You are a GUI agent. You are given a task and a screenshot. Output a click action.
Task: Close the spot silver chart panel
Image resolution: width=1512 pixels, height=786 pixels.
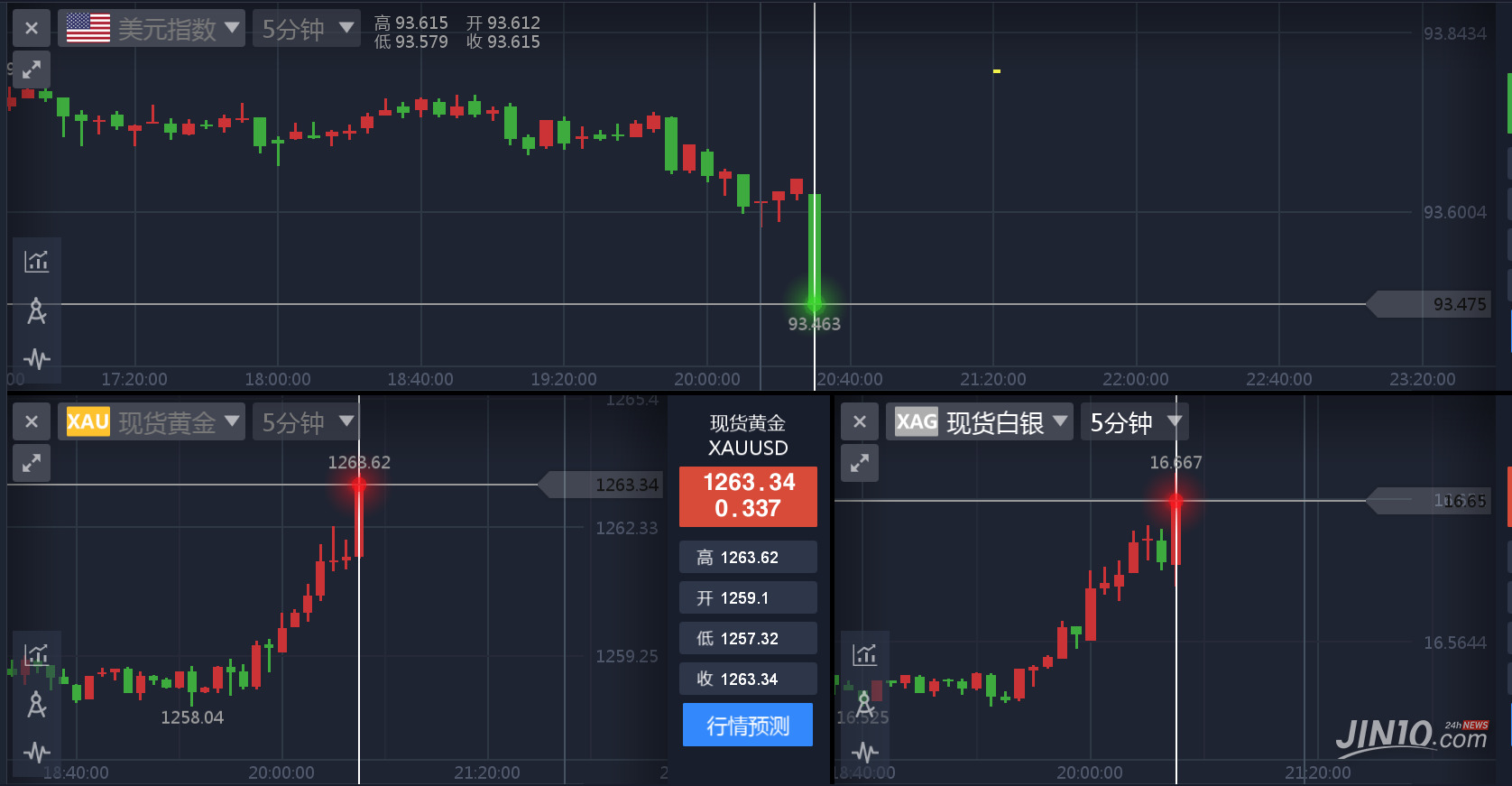pos(860,421)
